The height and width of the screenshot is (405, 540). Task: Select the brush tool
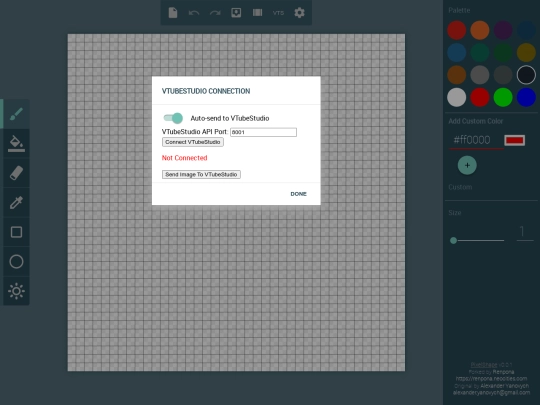(x=16, y=114)
